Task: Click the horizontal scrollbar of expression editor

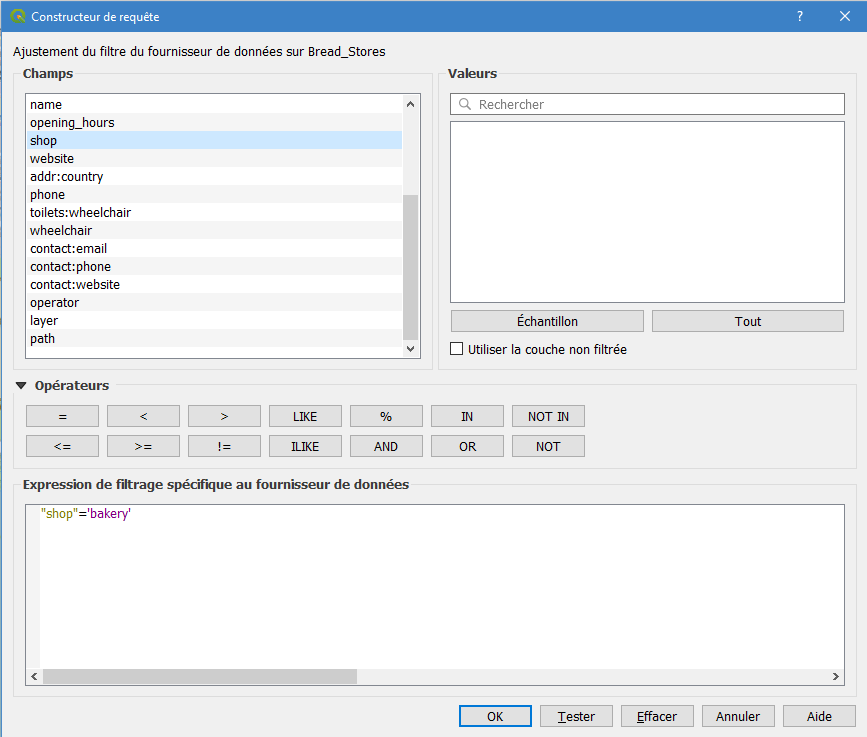Action: pos(200,677)
